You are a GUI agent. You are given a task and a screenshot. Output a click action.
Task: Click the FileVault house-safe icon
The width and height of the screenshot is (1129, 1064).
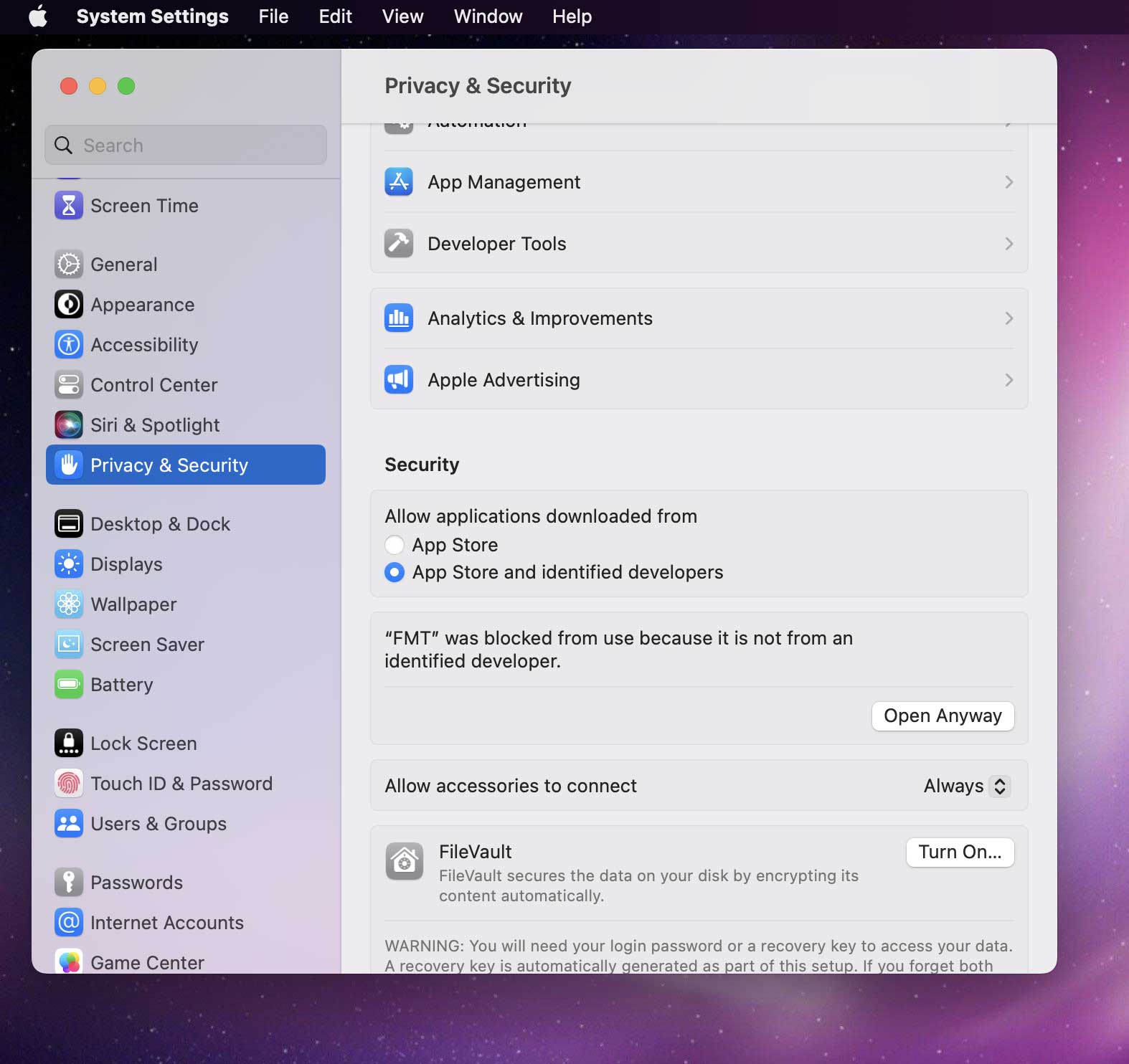[x=405, y=861]
